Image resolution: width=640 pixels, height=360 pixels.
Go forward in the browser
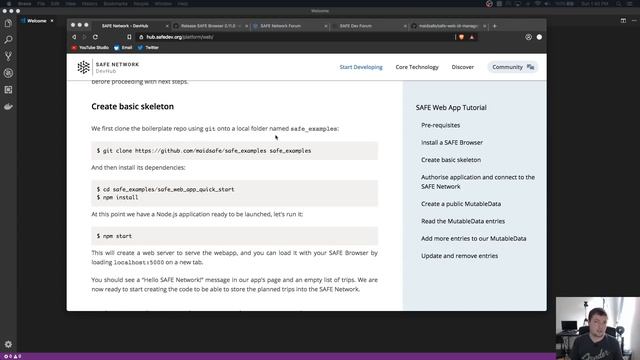point(84,37)
